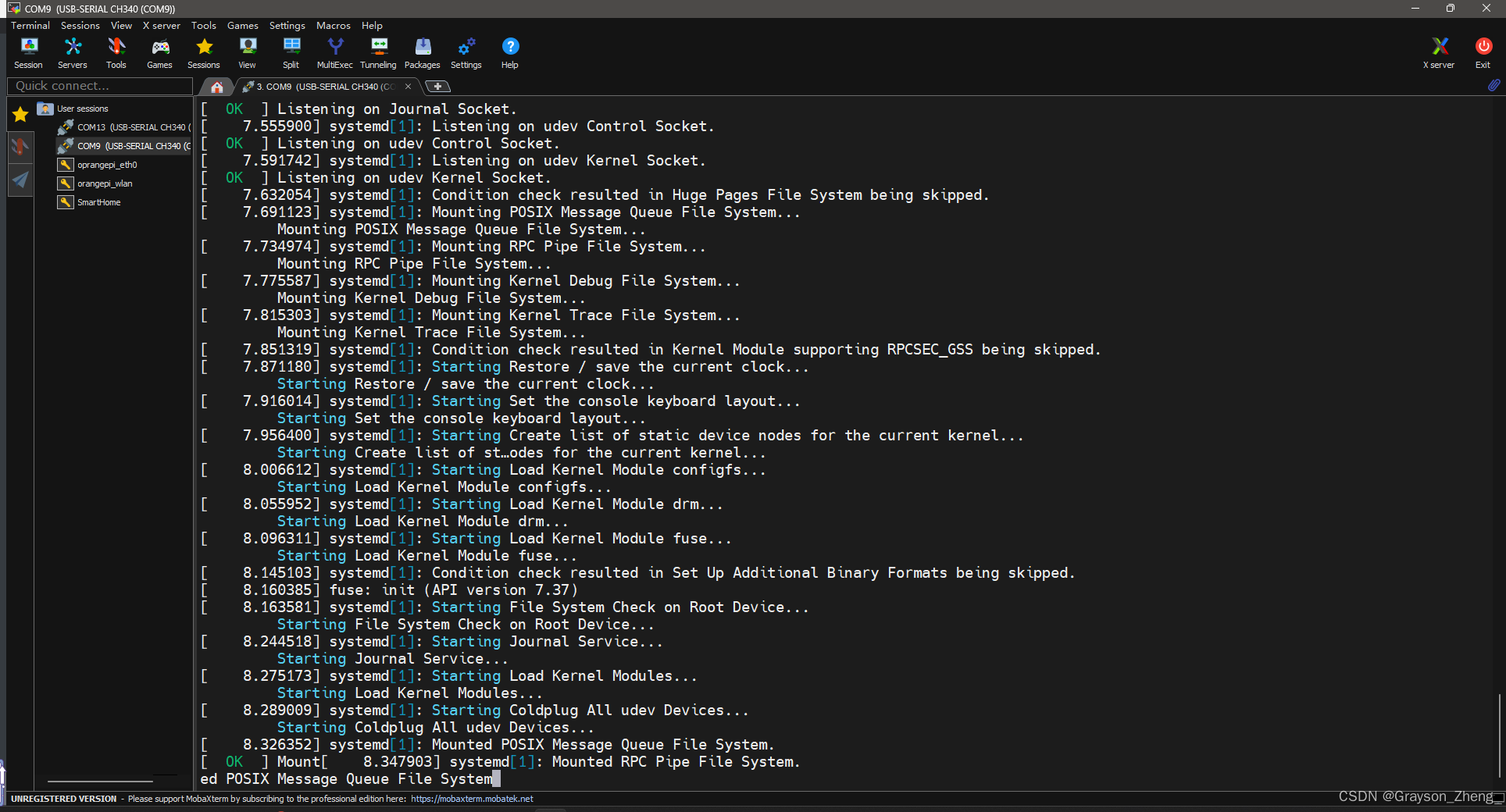
Task: Open the Macros menu
Action: [334, 26]
